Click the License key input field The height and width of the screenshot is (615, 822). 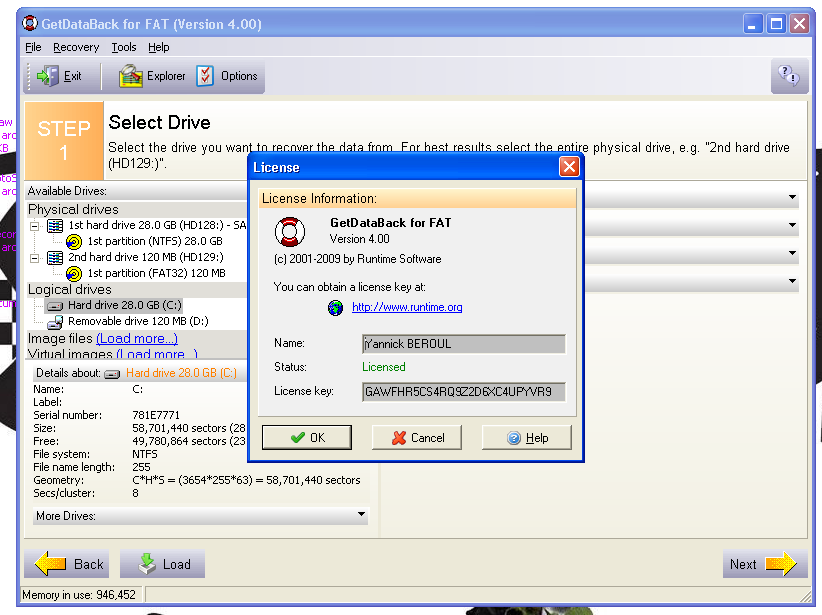463,392
